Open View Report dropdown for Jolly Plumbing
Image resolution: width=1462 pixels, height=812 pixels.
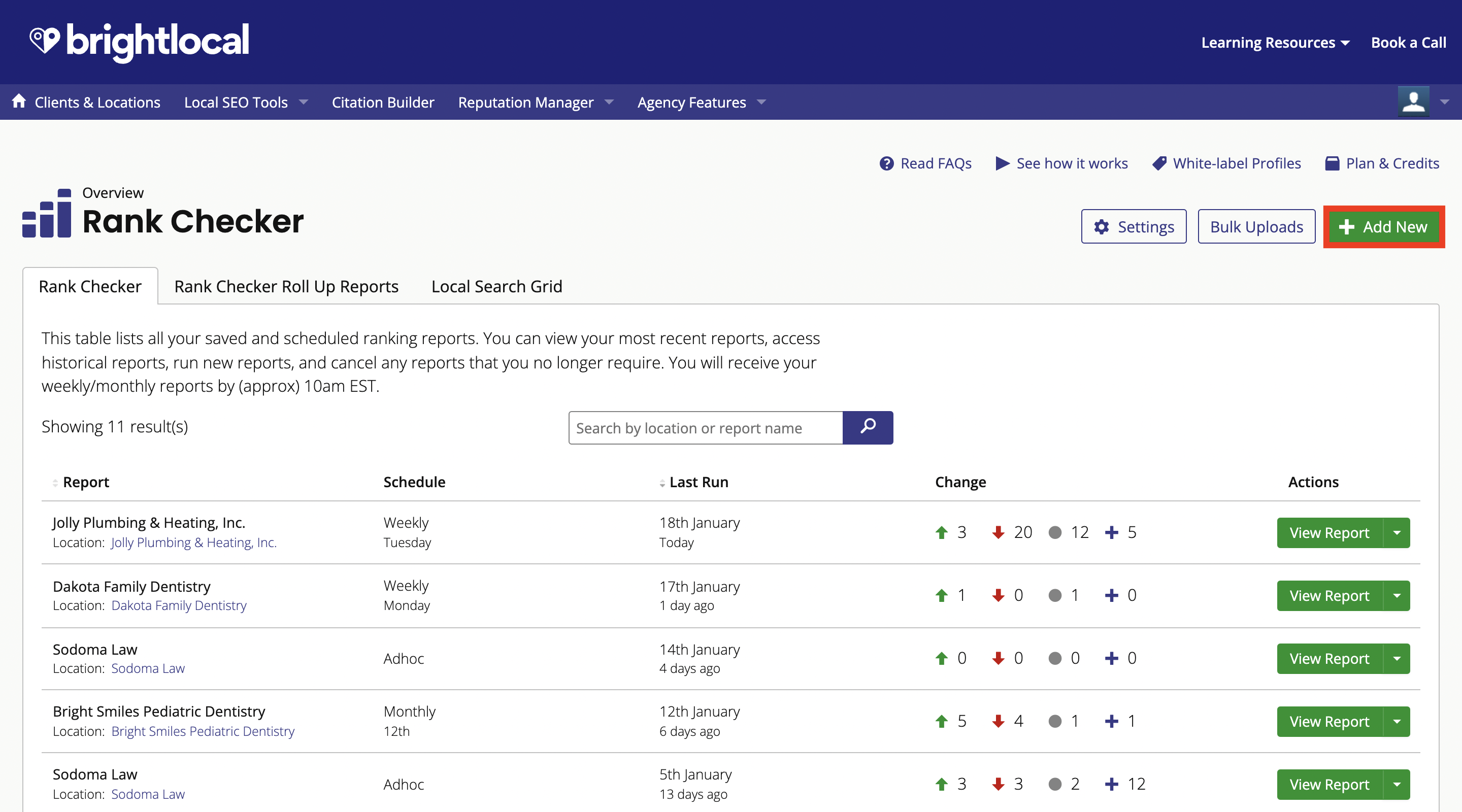point(1397,533)
